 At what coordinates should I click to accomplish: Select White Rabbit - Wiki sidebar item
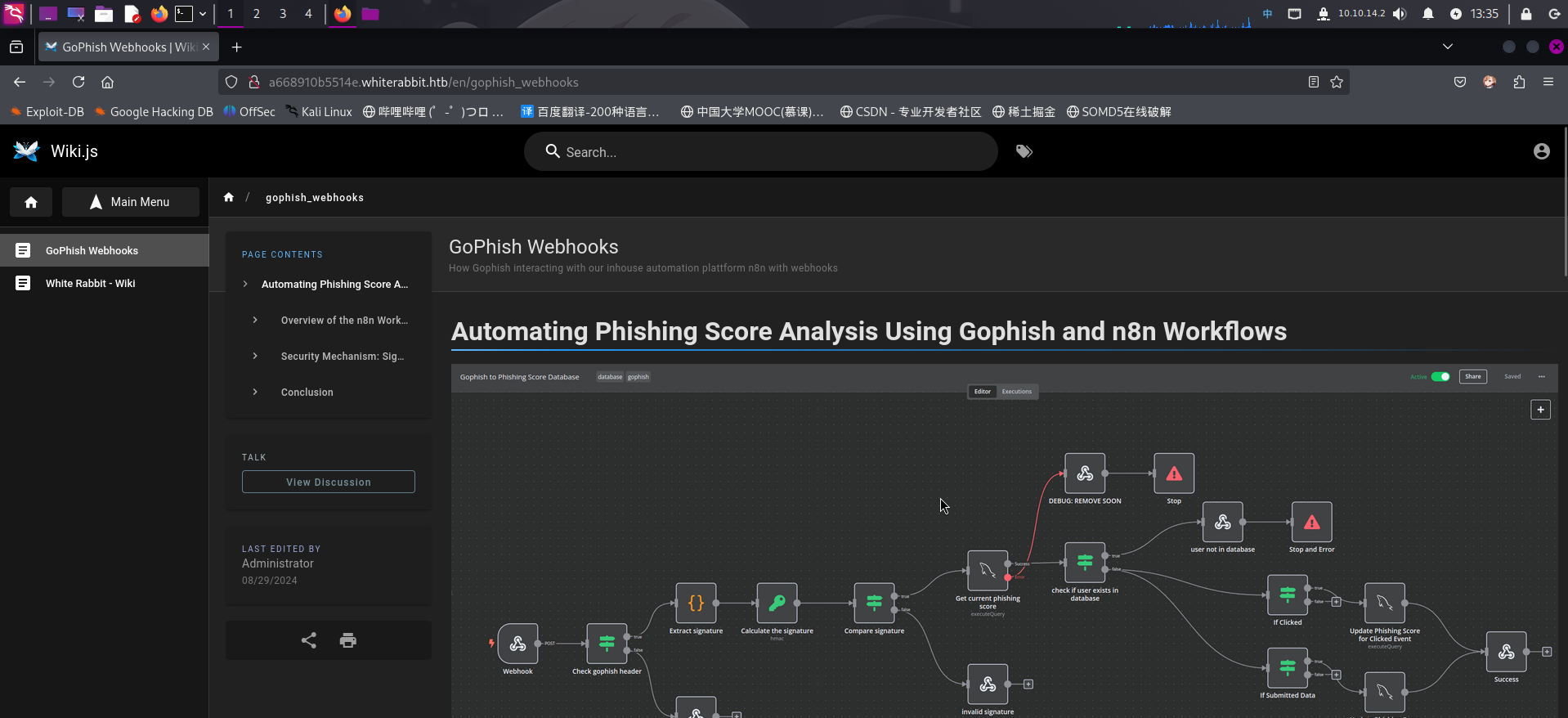(105, 283)
